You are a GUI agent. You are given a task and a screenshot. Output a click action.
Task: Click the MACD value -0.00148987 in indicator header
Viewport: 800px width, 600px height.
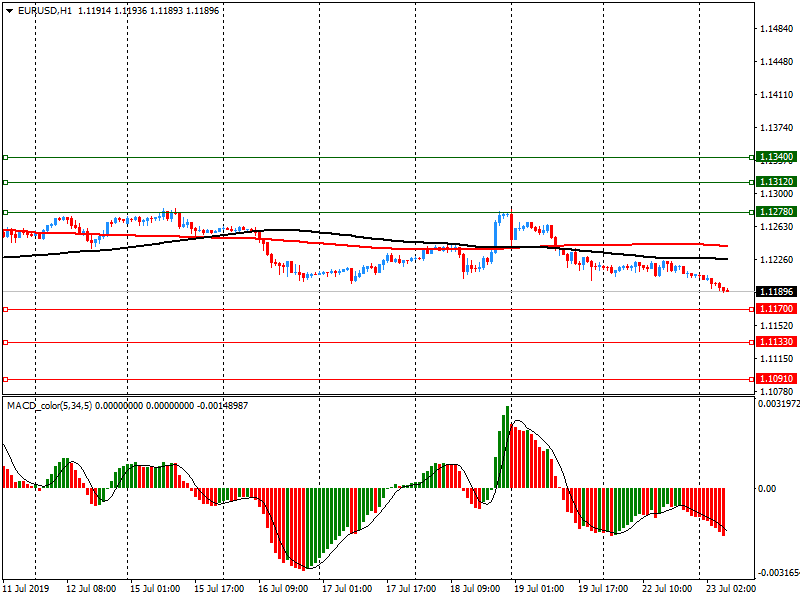(x=222, y=406)
